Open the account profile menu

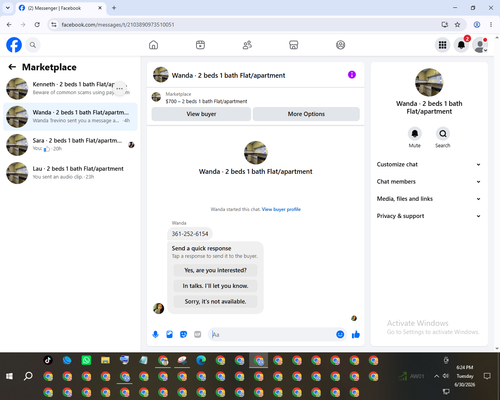click(x=480, y=45)
